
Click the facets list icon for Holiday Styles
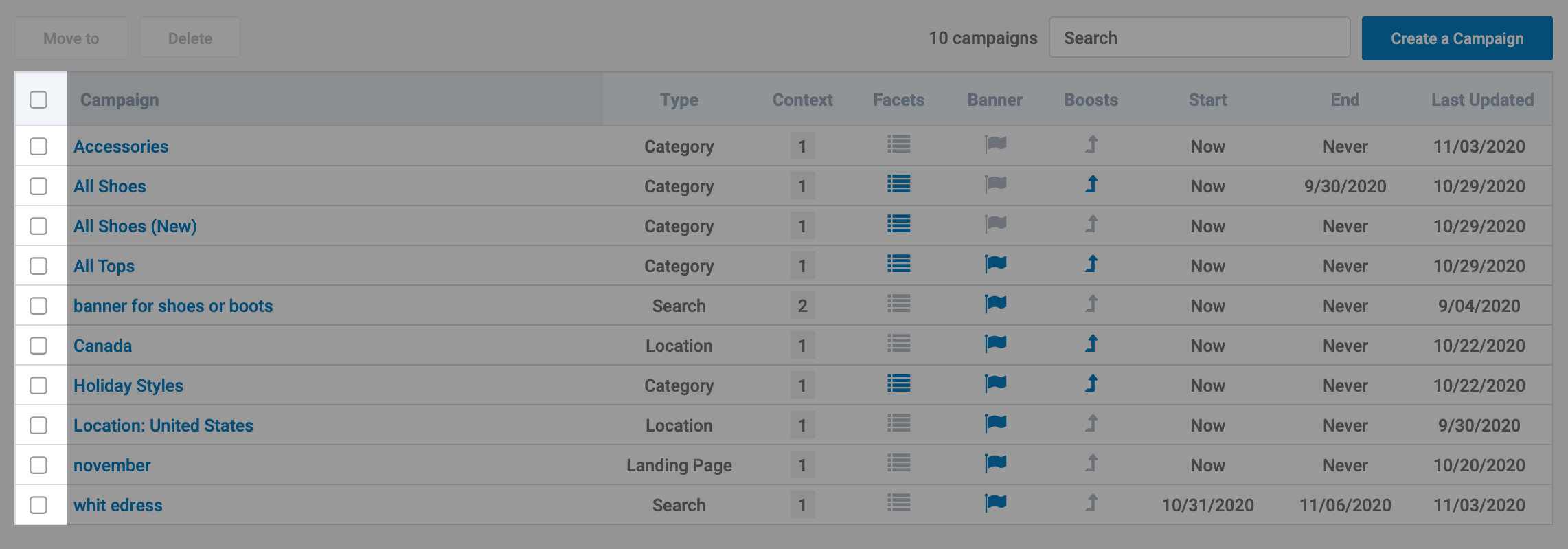click(x=898, y=383)
